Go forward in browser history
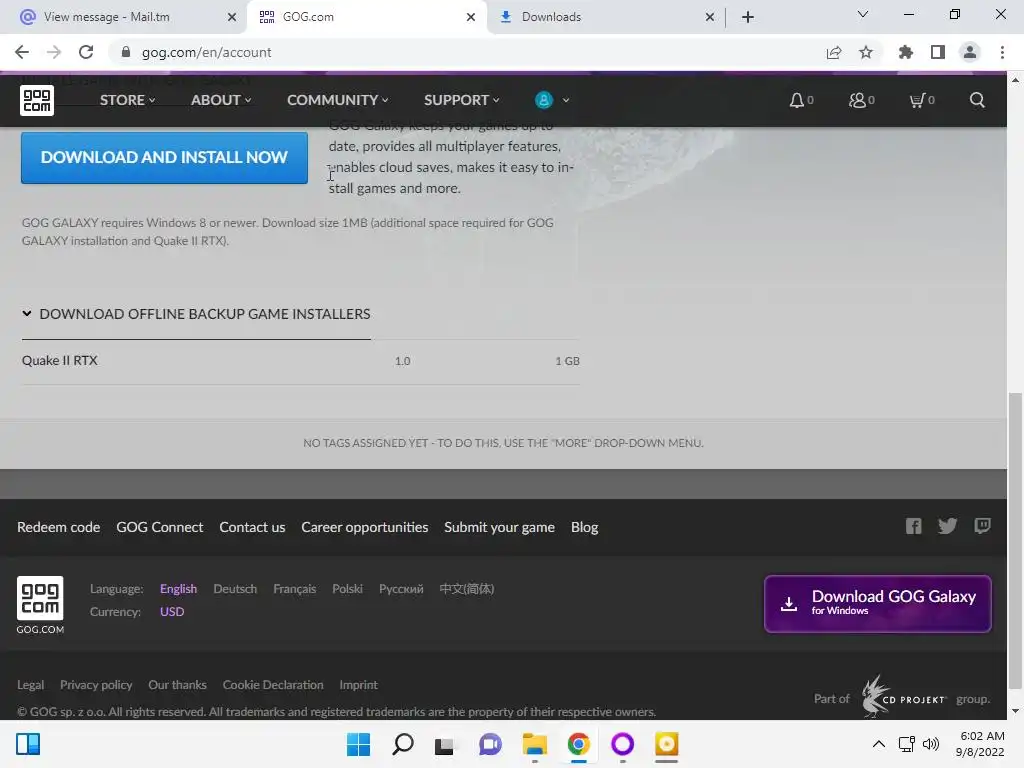This screenshot has width=1024, height=768. [54, 52]
